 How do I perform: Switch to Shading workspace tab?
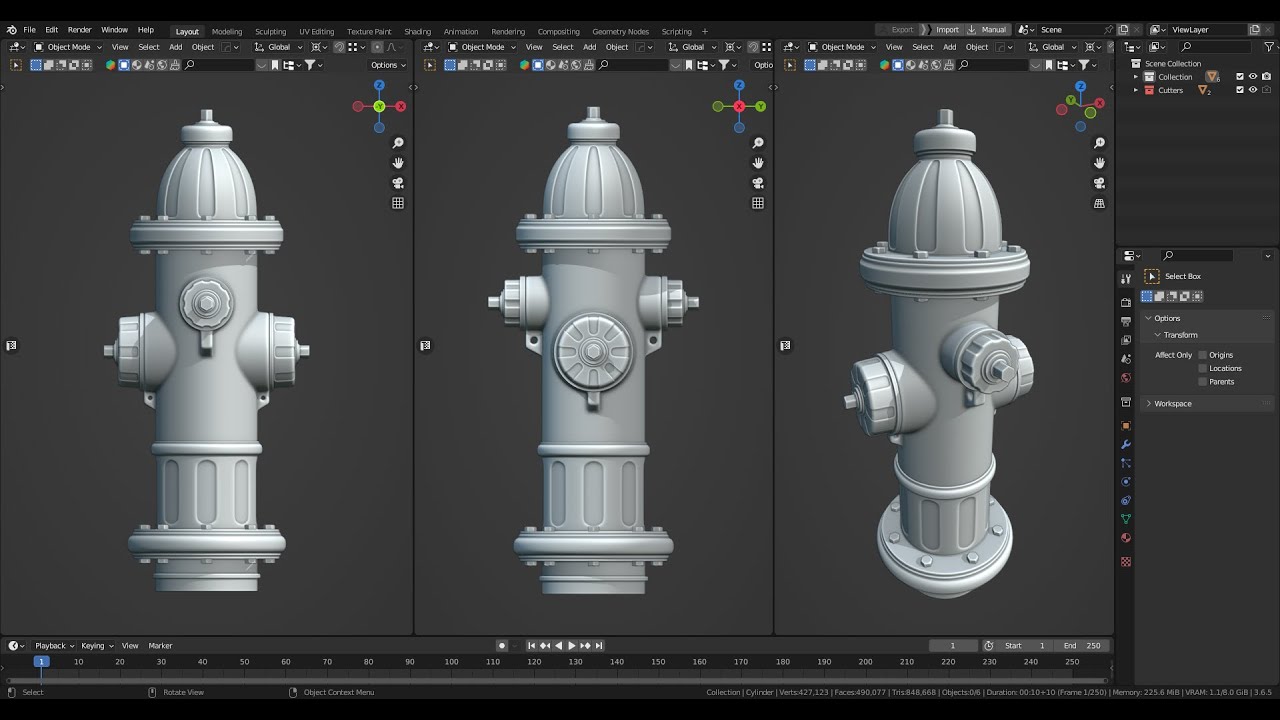pos(417,31)
